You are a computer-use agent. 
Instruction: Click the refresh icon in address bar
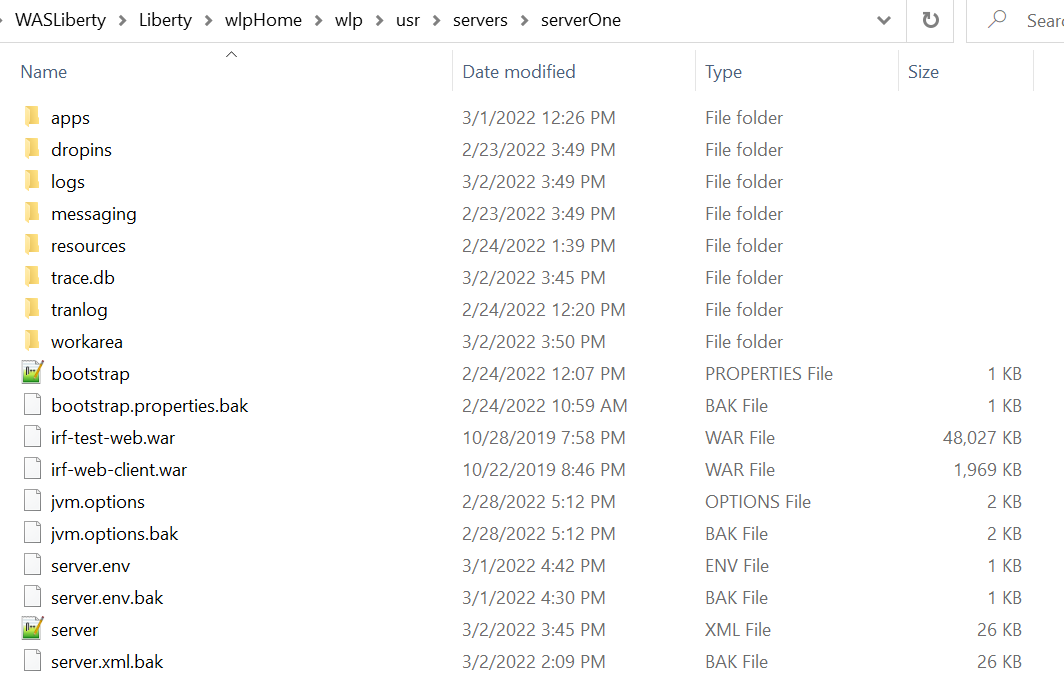pos(930,20)
